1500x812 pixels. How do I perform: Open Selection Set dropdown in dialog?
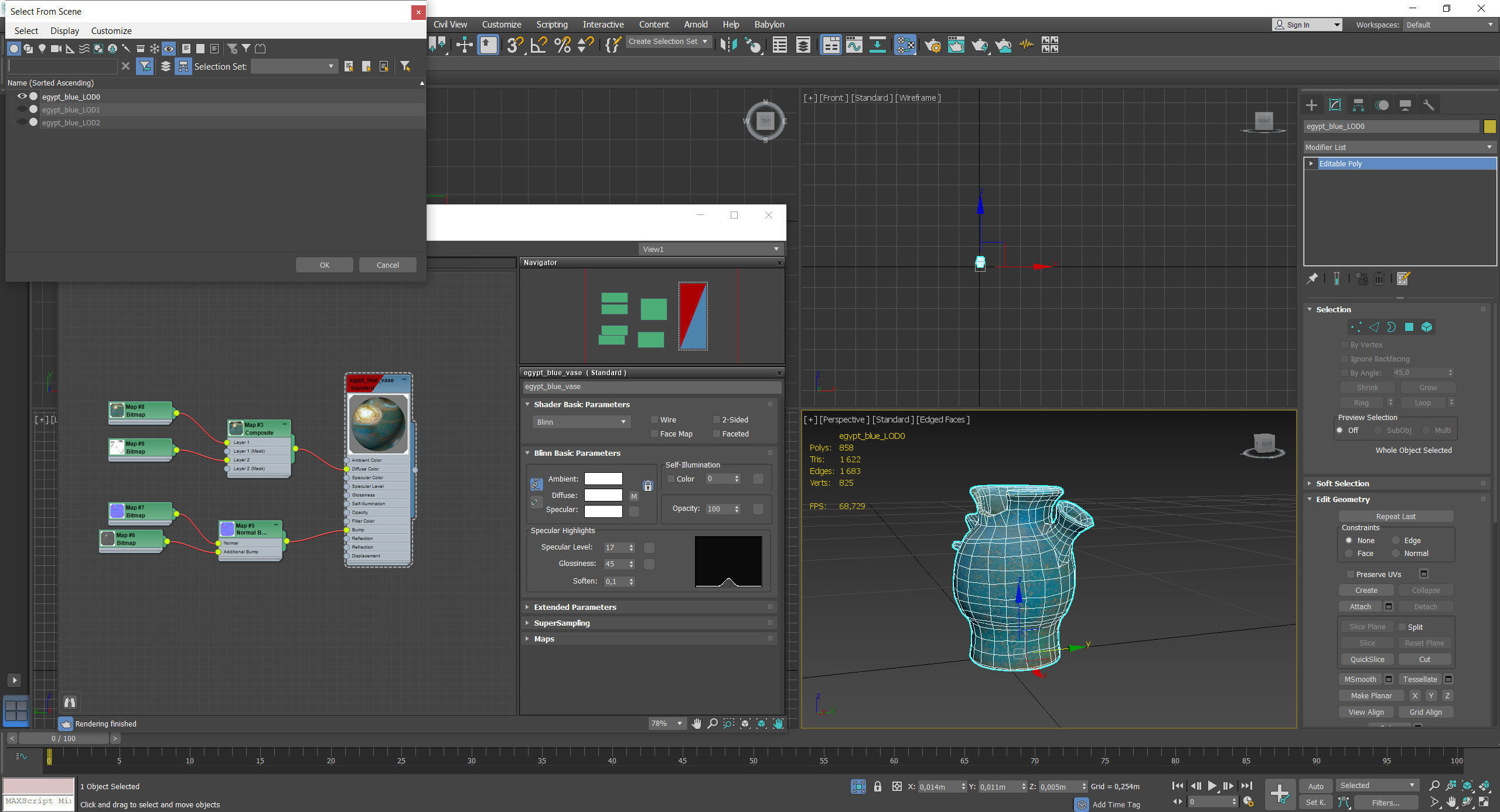tap(294, 66)
